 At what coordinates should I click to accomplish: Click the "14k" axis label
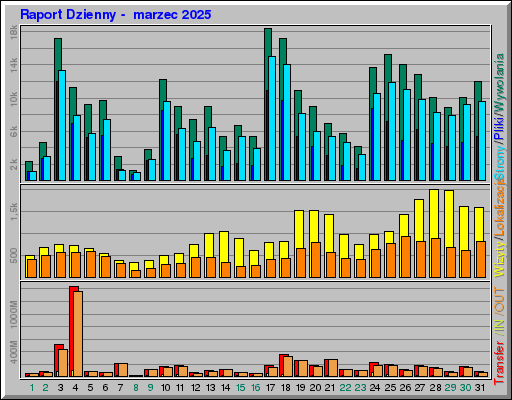(14, 65)
